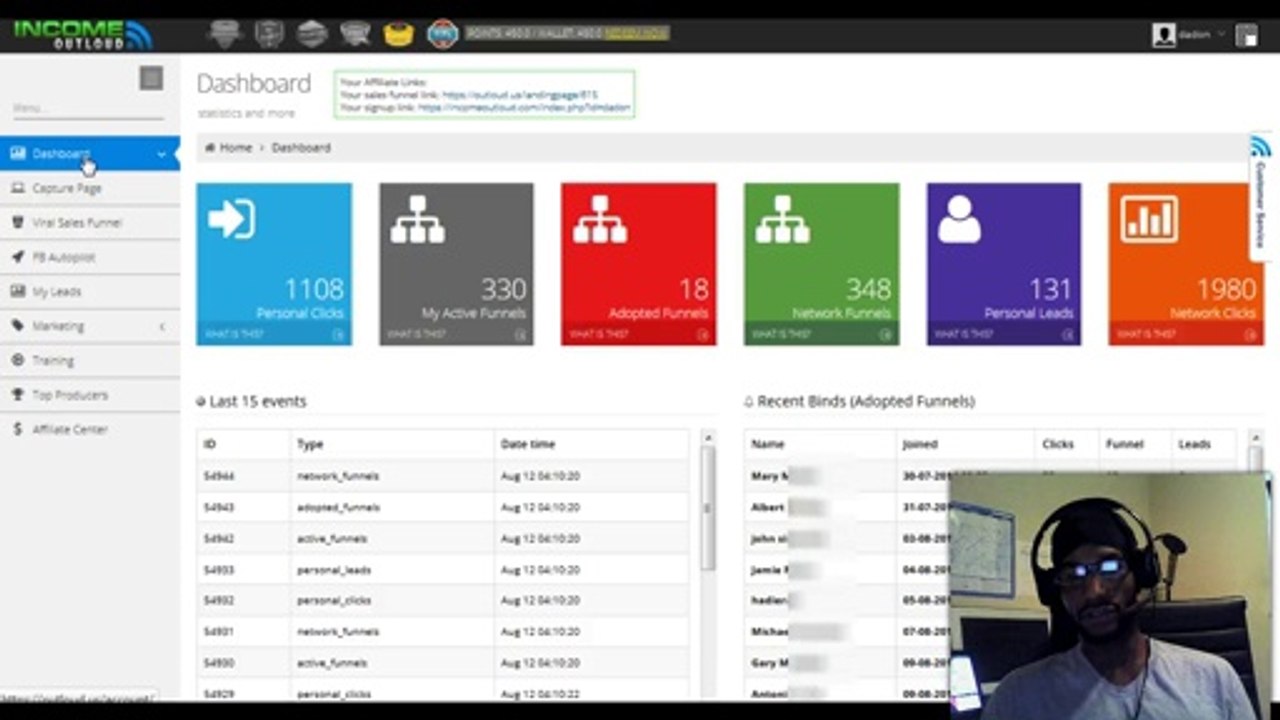
Task: Open the user account dropdown arrow
Action: click(x=1221, y=34)
